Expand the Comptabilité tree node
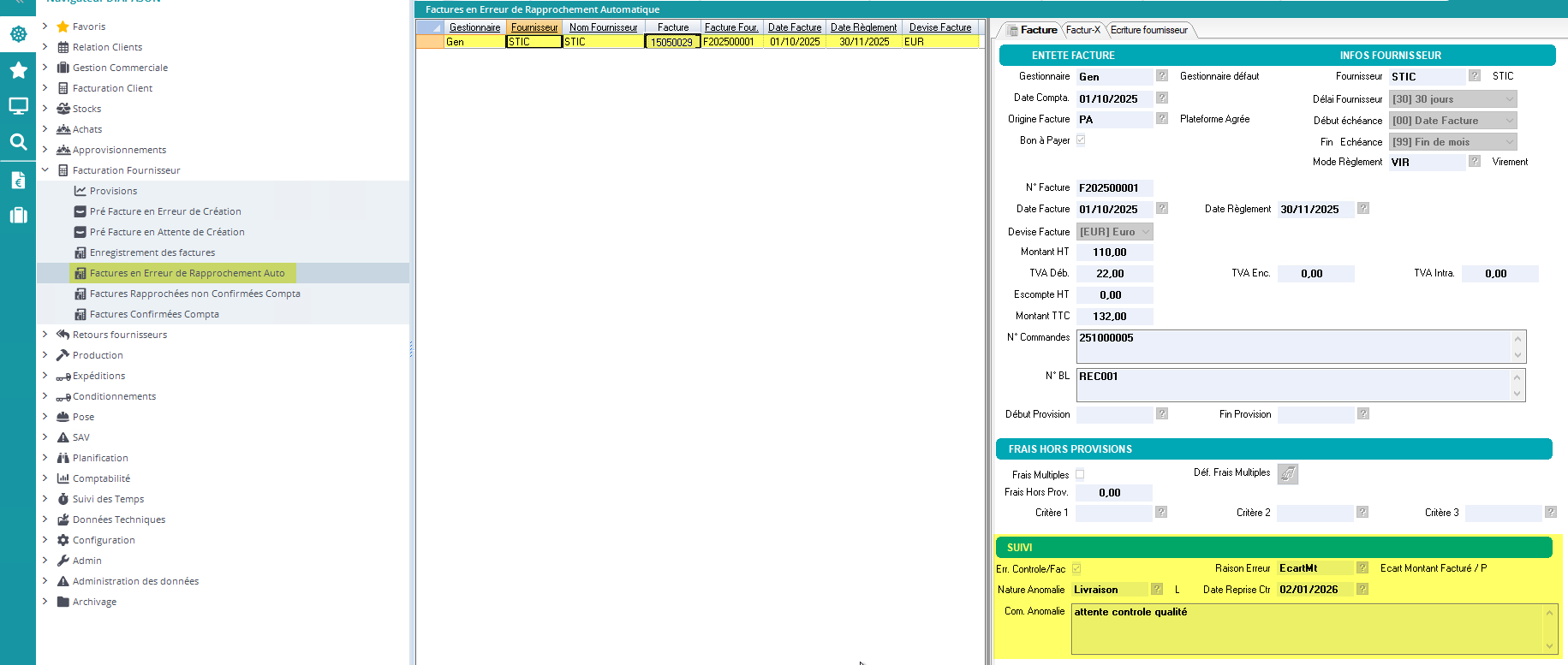The height and width of the screenshot is (665, 1568). pyautogui.click(x=45, y=478)
